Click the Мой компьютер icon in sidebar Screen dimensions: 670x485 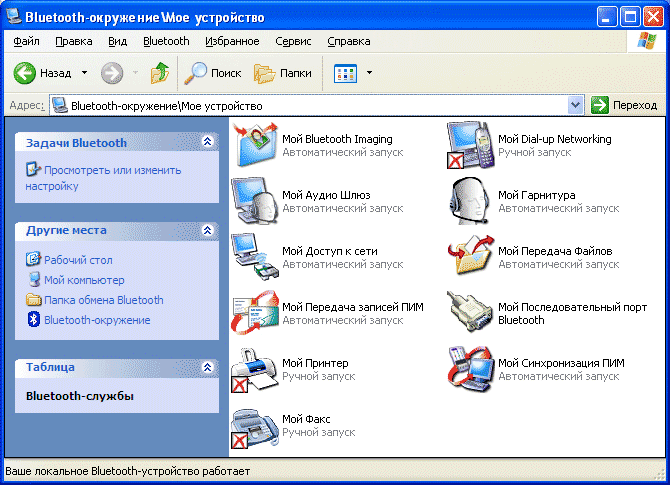coord(34,279)
